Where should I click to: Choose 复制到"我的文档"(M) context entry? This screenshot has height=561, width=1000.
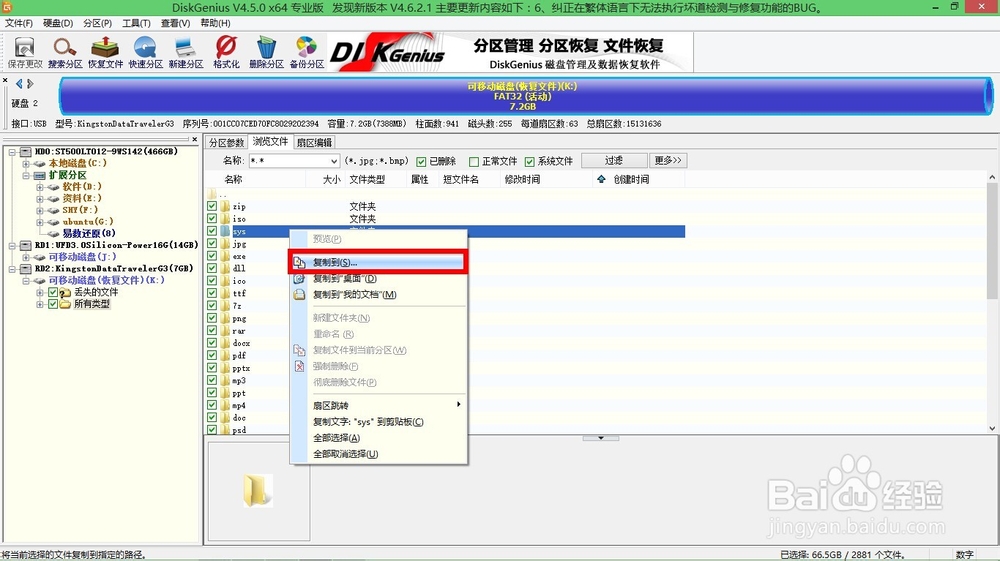pyautogui.click(x=379, y=295)
